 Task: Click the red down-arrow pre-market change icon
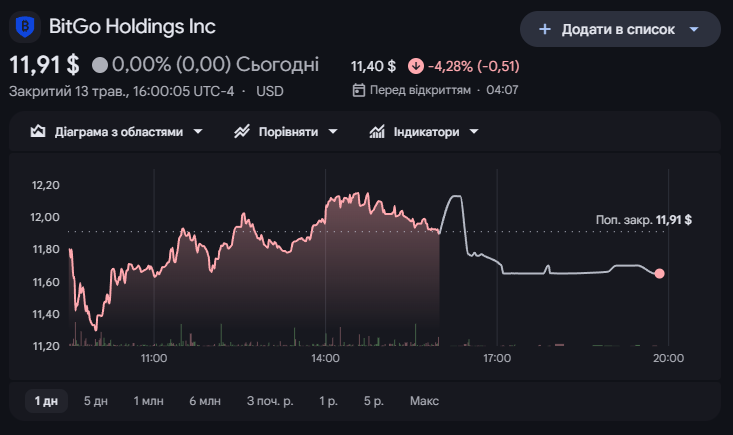[416, 66]
